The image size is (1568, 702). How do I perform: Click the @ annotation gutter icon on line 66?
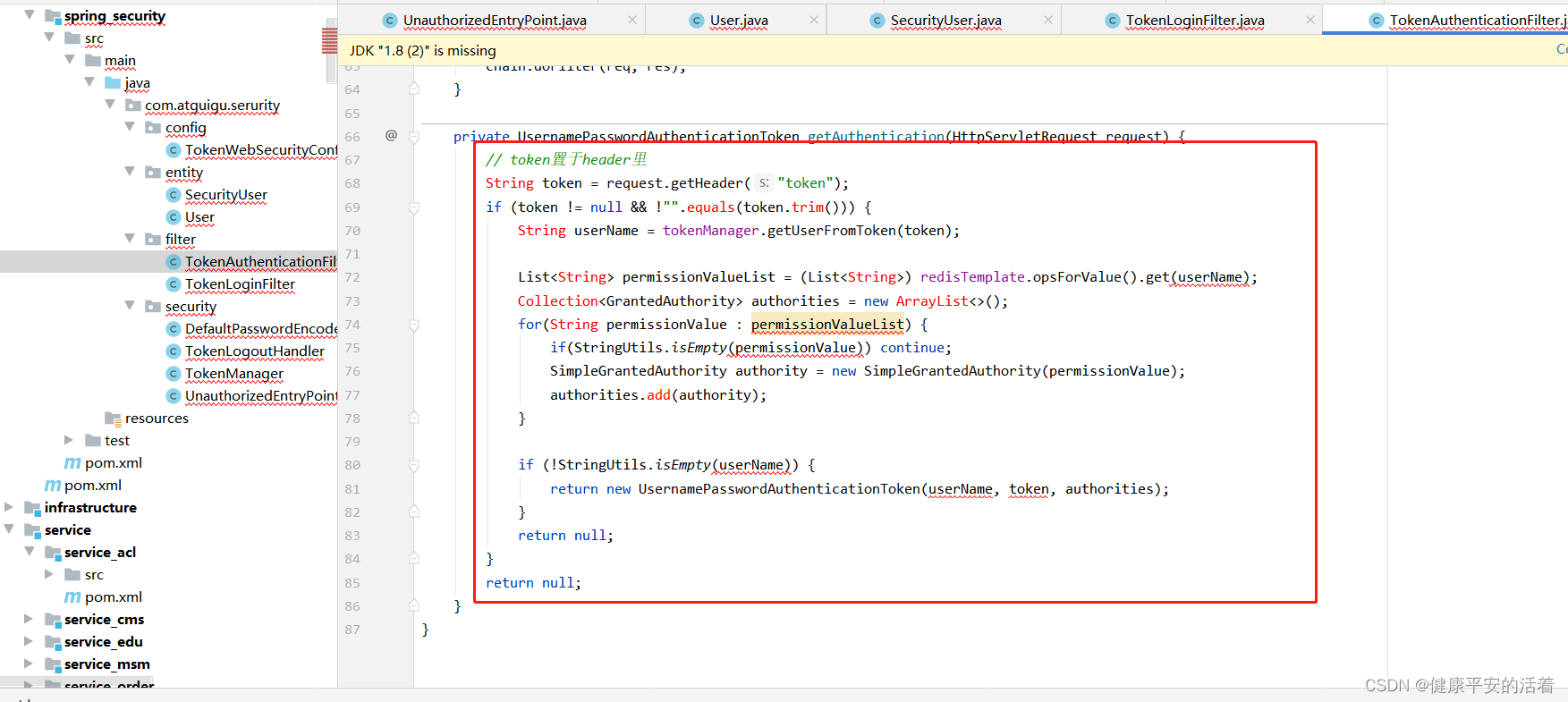(x=391, y=135)
